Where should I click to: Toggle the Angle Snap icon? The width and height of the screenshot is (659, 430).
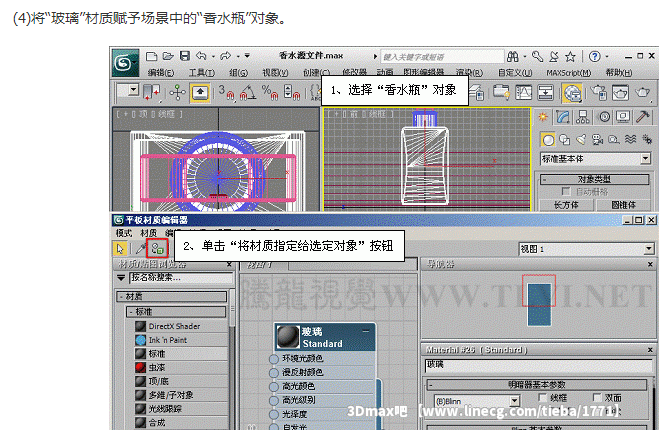pos(248,92)
